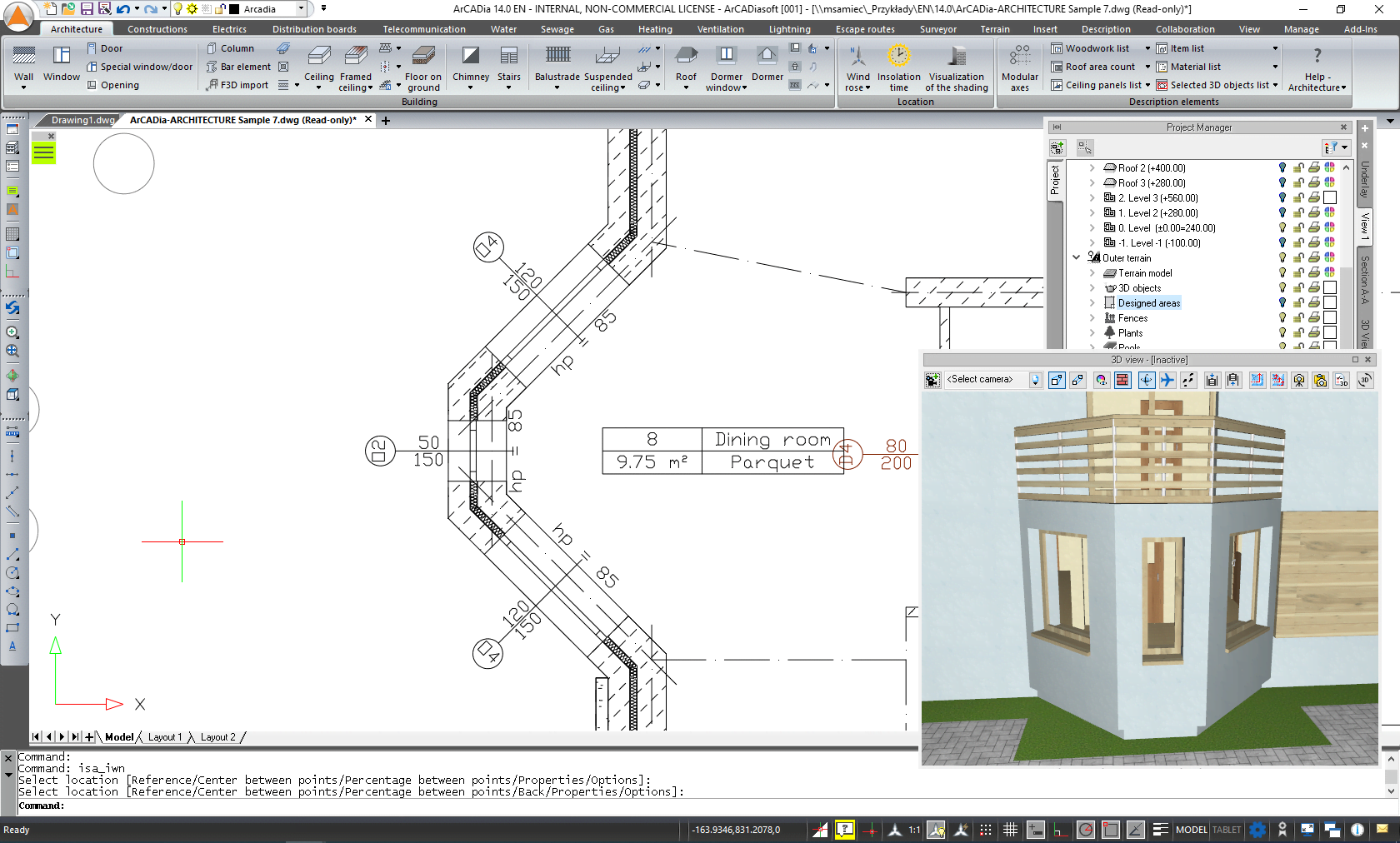Expand the Roof 3 tree node

pos(1092,182)
